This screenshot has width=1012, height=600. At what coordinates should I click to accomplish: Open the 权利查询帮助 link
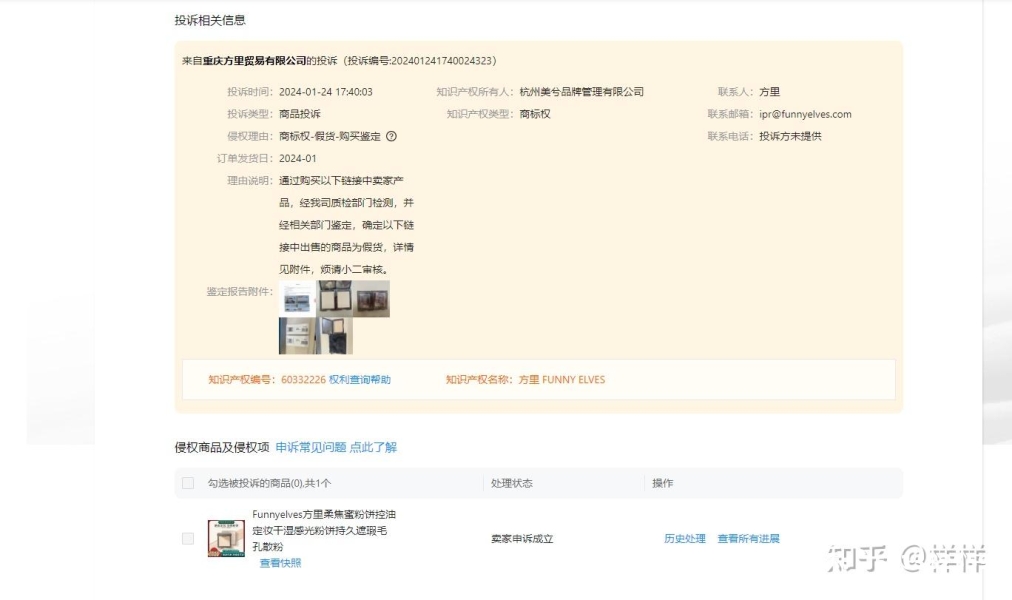(360, 380)
